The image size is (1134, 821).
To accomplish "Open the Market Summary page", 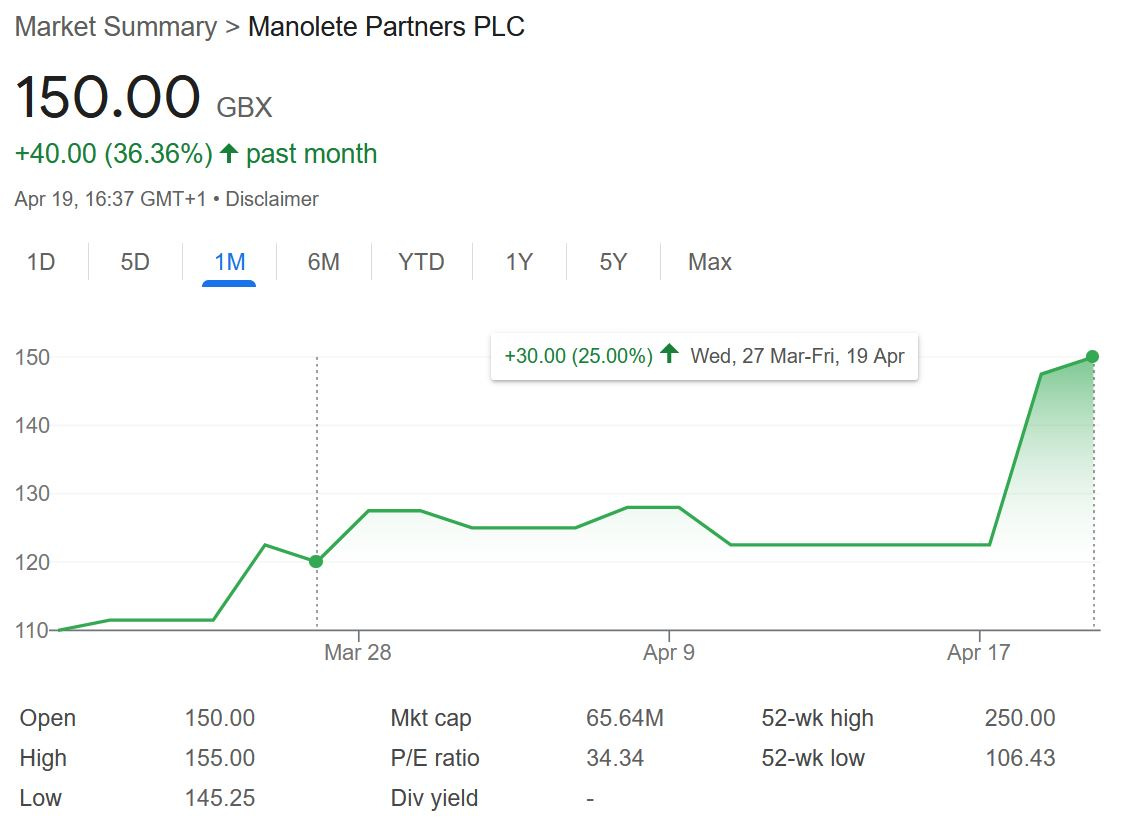I will (114, 27).
